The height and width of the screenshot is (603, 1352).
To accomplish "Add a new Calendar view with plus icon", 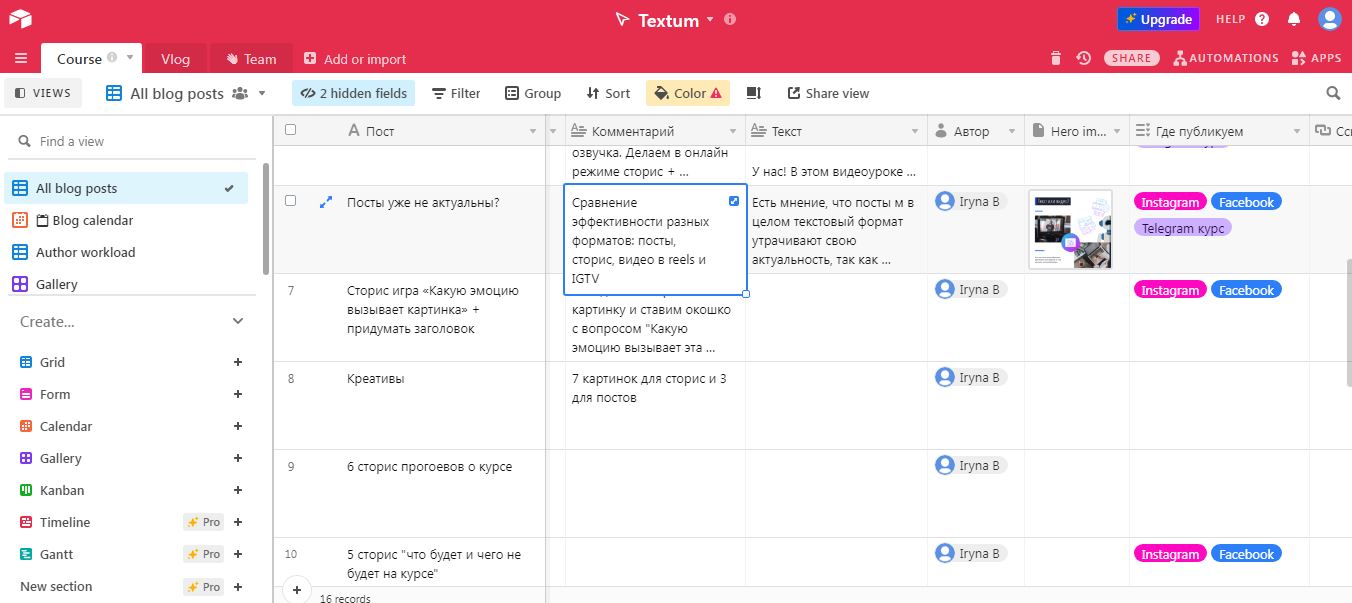I will 238,426.
